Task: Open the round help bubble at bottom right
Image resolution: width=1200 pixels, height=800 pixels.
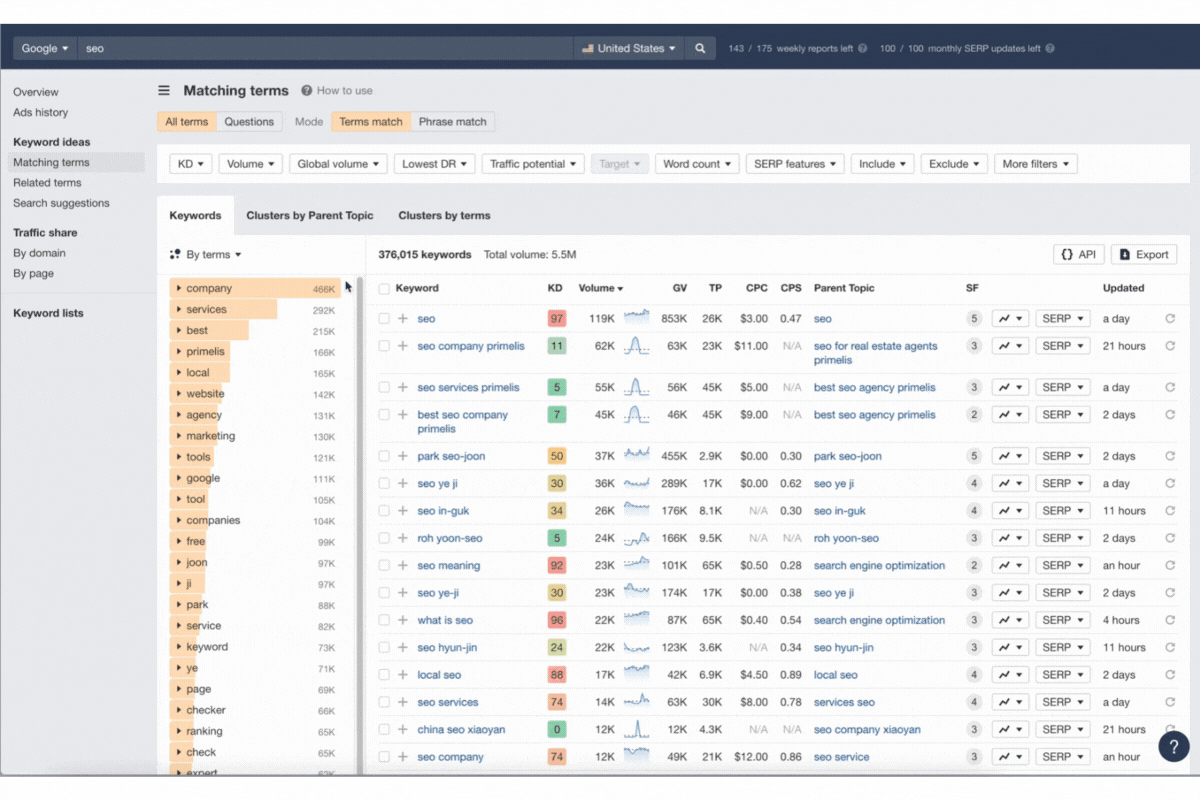Action: (x=1174, y=746)
